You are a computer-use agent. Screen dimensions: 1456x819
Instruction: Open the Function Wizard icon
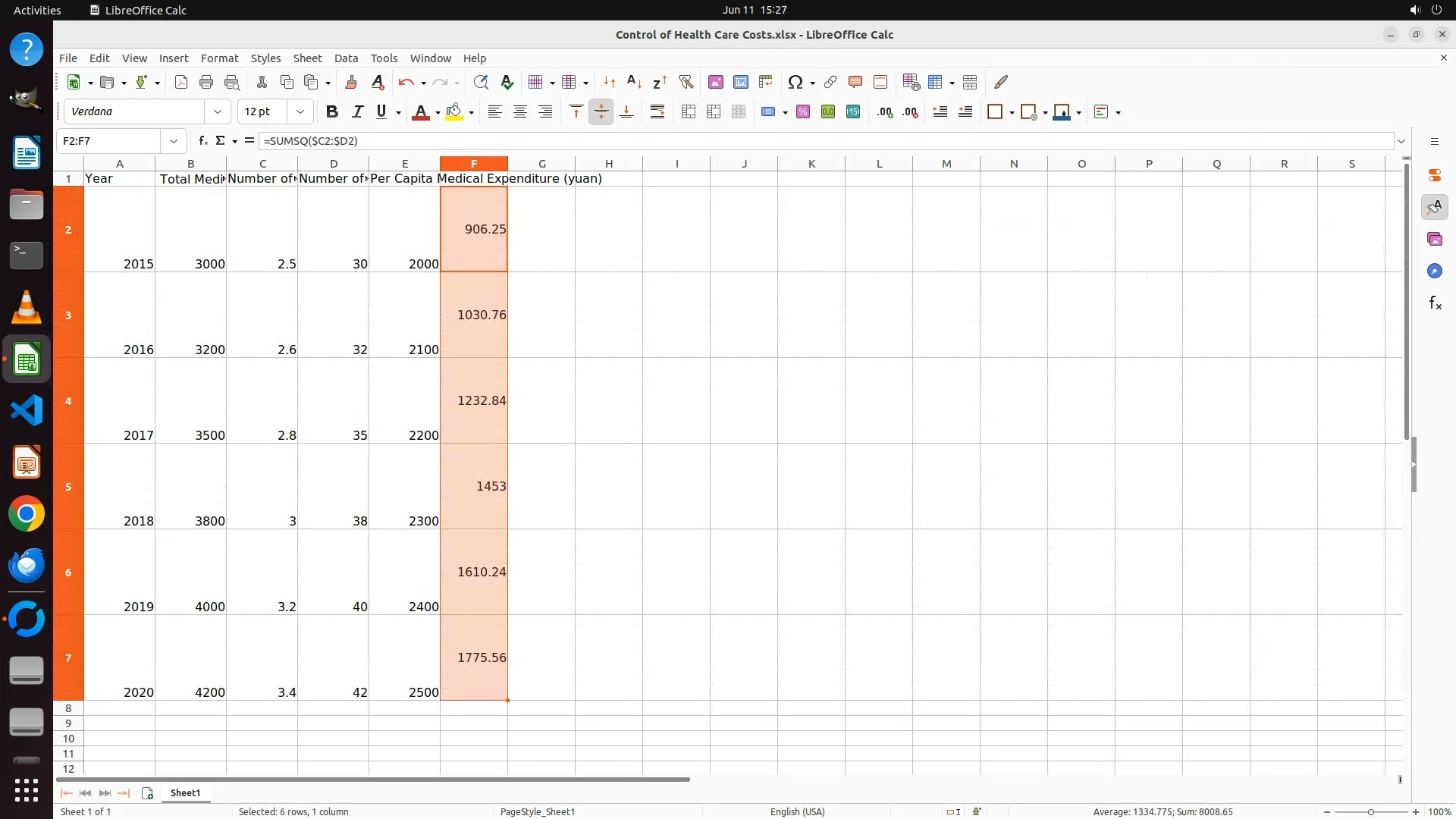202,141
